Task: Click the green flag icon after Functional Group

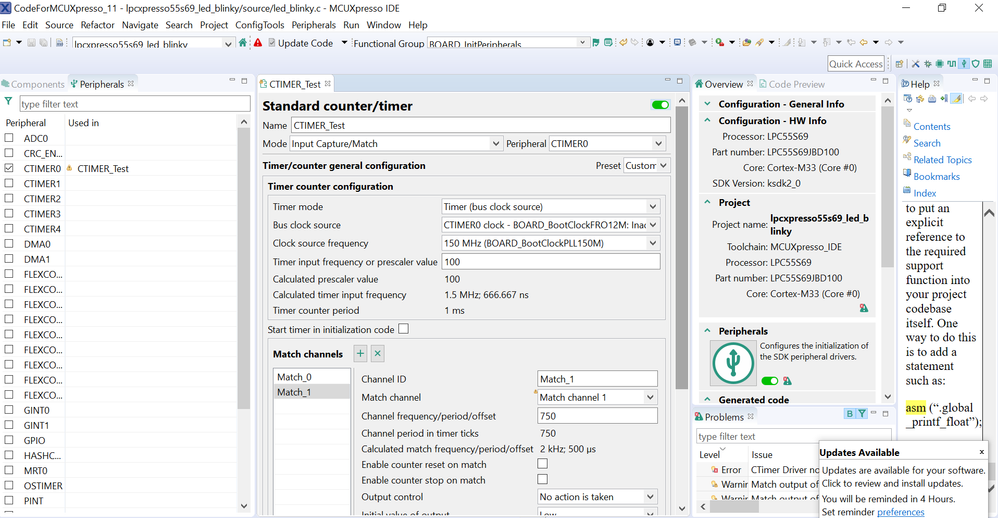Action: (x=596, y=43)
